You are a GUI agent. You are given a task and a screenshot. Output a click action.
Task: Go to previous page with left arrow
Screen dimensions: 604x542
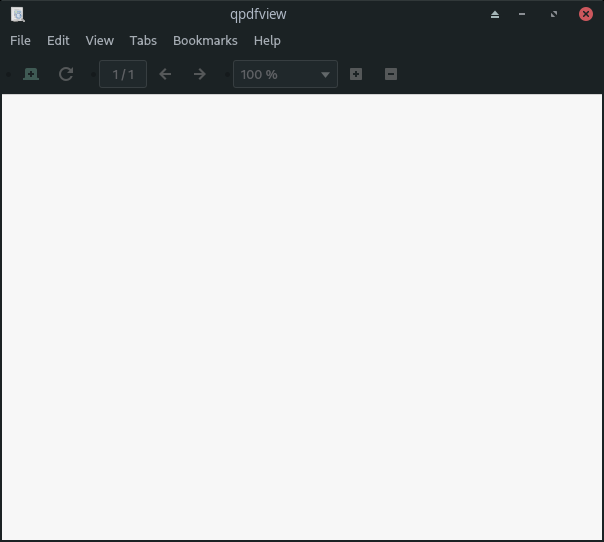coord(165,74)
